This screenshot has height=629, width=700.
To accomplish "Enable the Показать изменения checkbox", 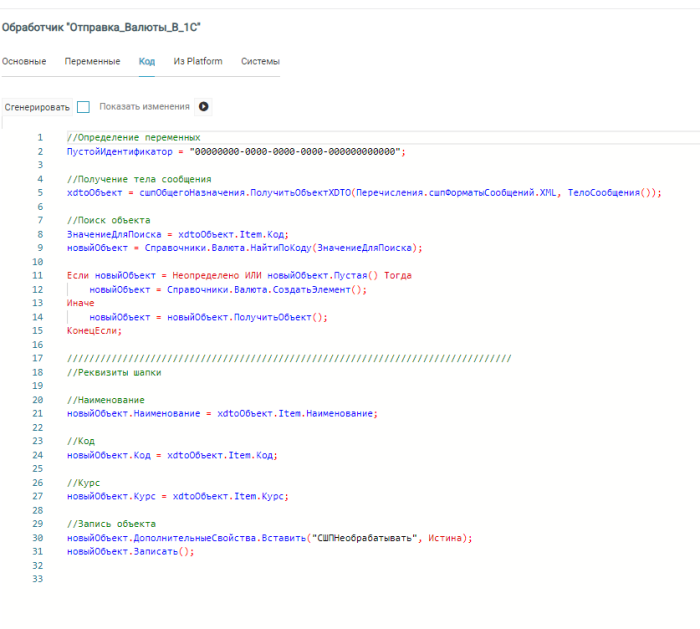I will click(x=84, y=107).
